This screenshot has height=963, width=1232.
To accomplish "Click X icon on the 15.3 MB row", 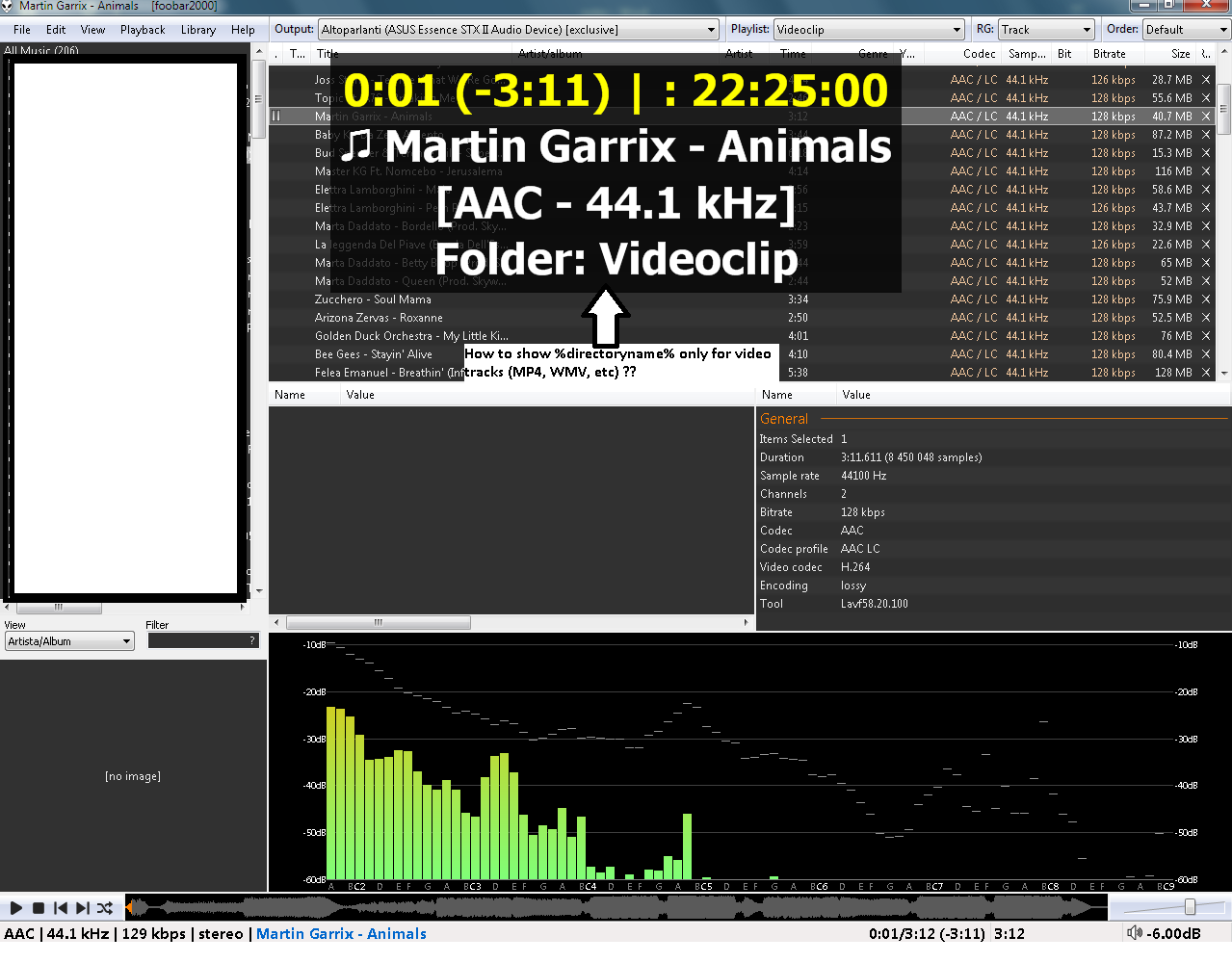I will click(1206, 153).
